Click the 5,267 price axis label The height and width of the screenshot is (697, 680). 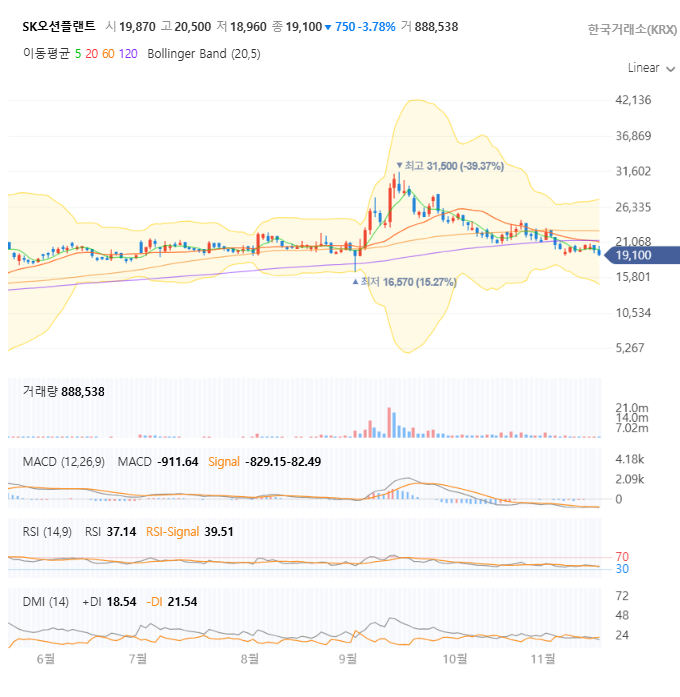(x=630, y=348)
